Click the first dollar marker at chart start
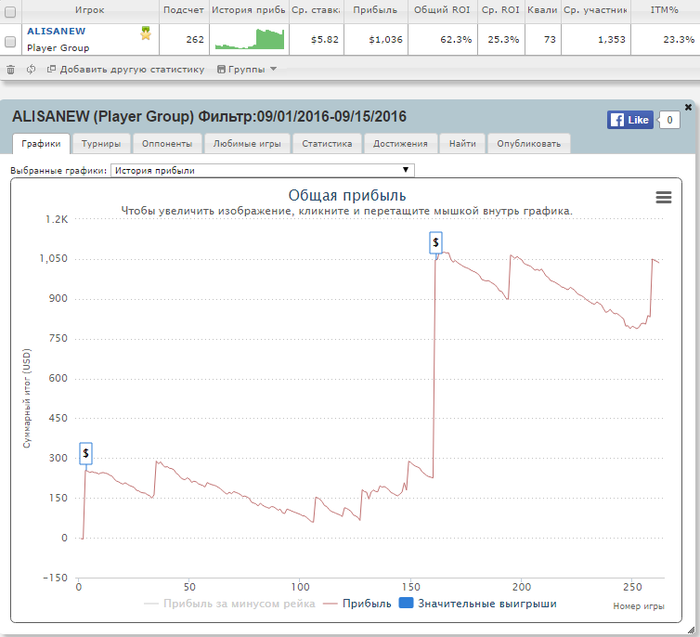700x637 pixels. pyautogui.click(x=86, y=454)
